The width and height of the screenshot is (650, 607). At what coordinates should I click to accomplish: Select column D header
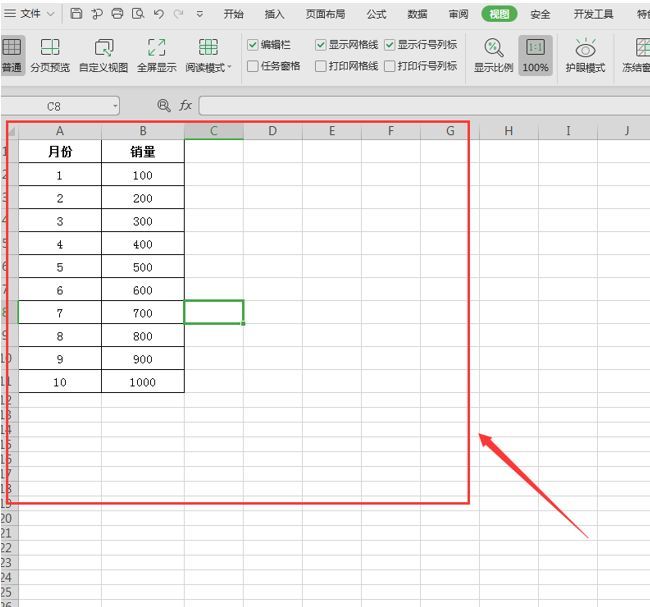pyautogui.click(x=272, y=131)
